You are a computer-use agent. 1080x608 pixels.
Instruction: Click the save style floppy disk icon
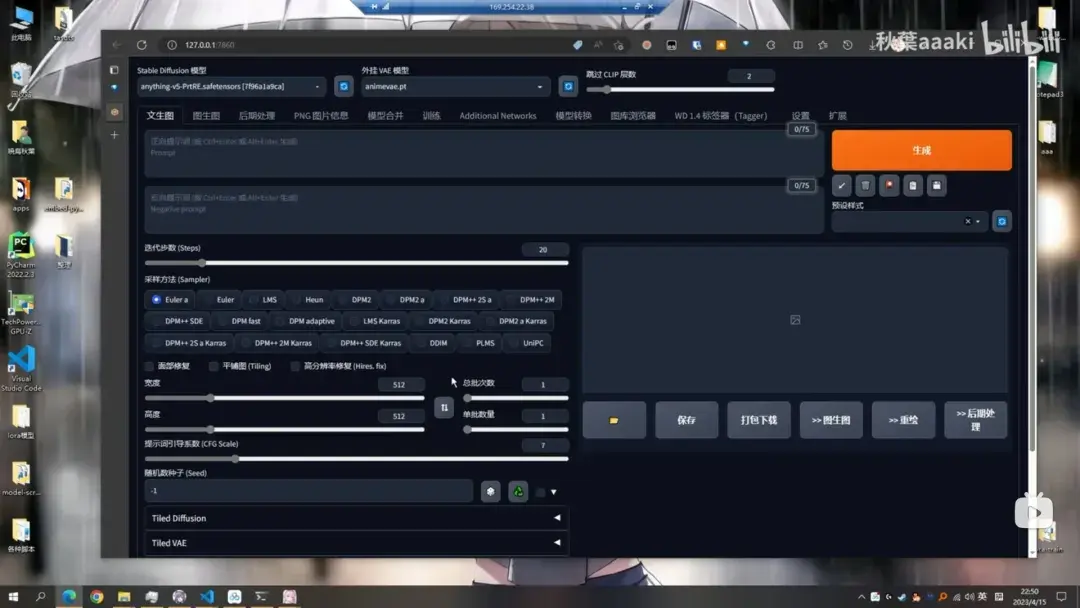tap(937, 186)
